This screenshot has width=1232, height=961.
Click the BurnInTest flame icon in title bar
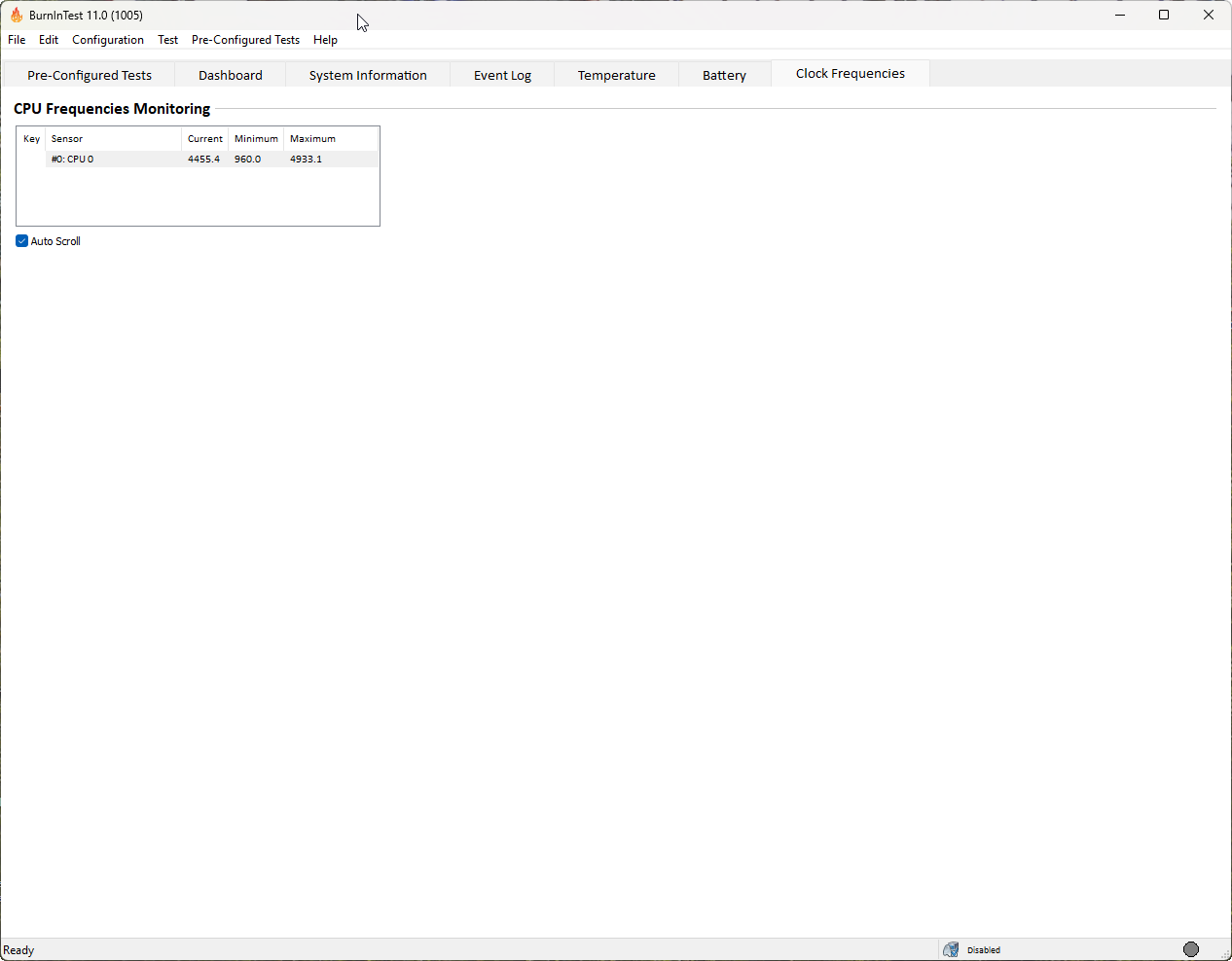click(x=17, y=15)
